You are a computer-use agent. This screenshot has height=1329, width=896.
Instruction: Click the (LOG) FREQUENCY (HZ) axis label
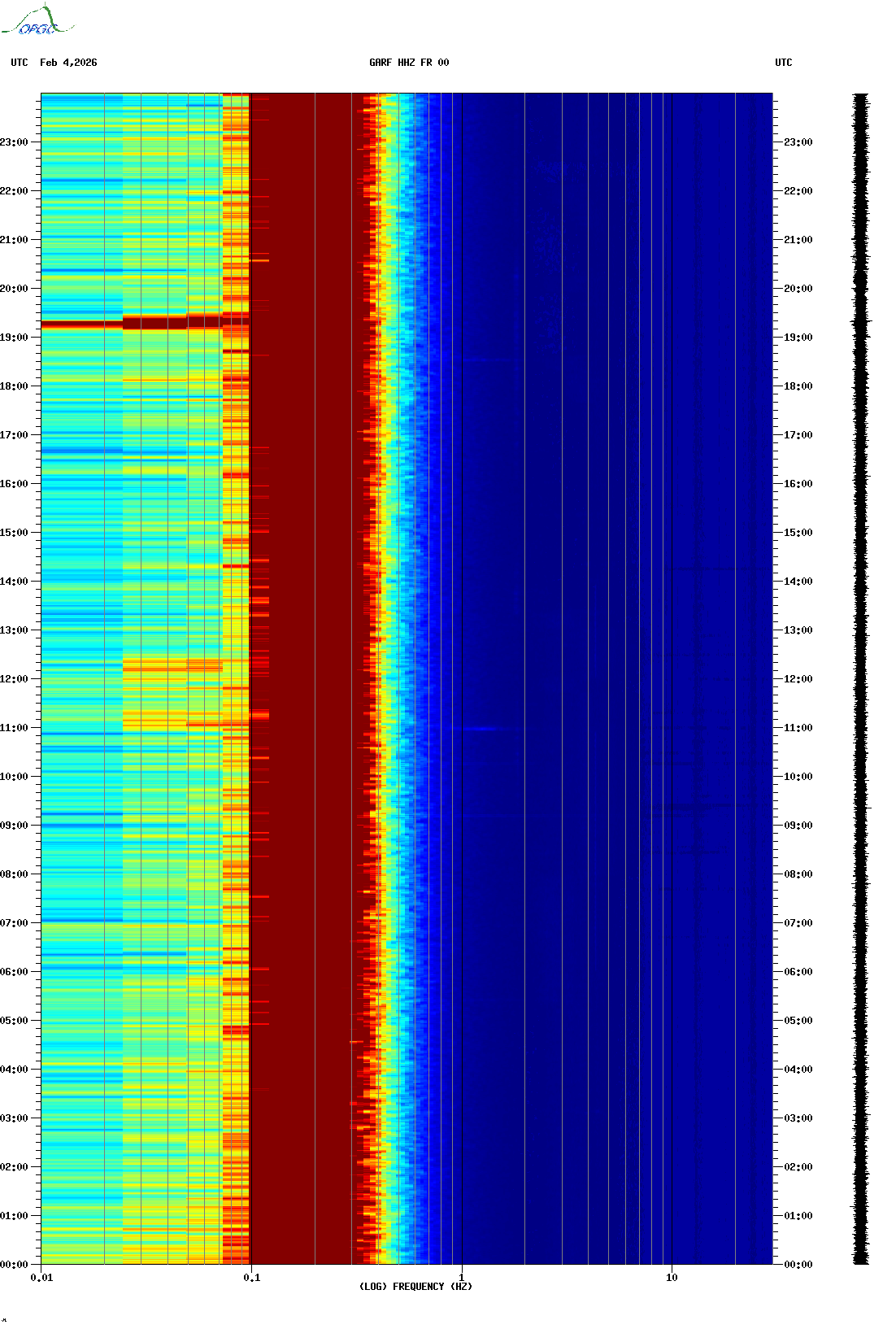click(x=415, y=1286)
